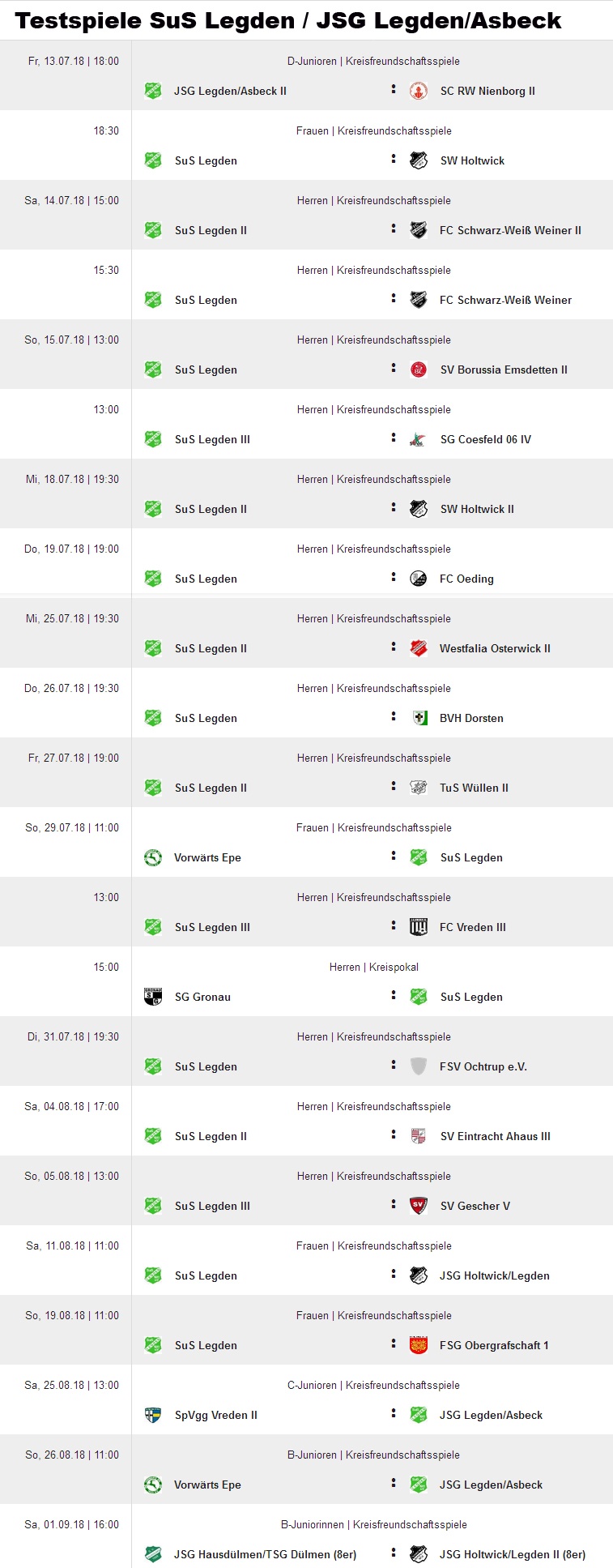
Task: Click the JSG Hausdülmen/TSG Dülmen logo
Action: (x=153, y=1554)
